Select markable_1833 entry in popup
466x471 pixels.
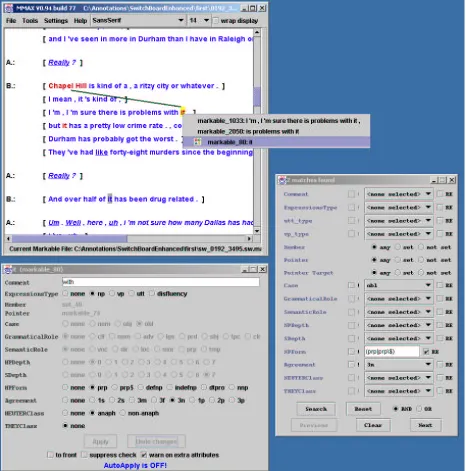click(x=276, y=121)
